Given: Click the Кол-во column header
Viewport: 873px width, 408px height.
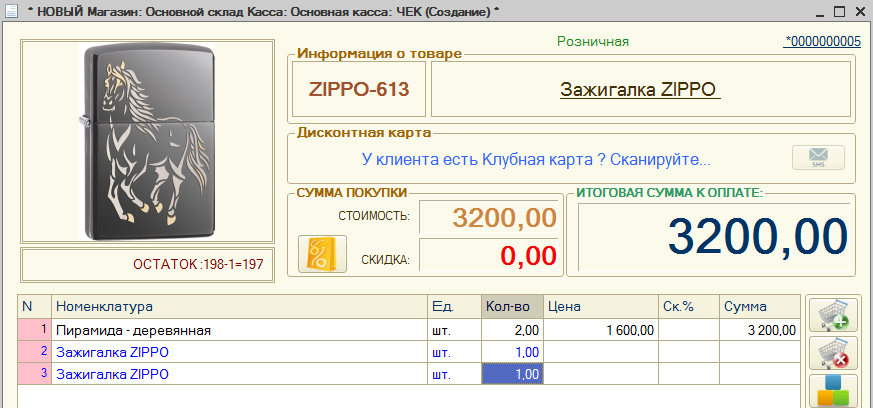Looking at the screenshot, I should [x=512, y=306].
